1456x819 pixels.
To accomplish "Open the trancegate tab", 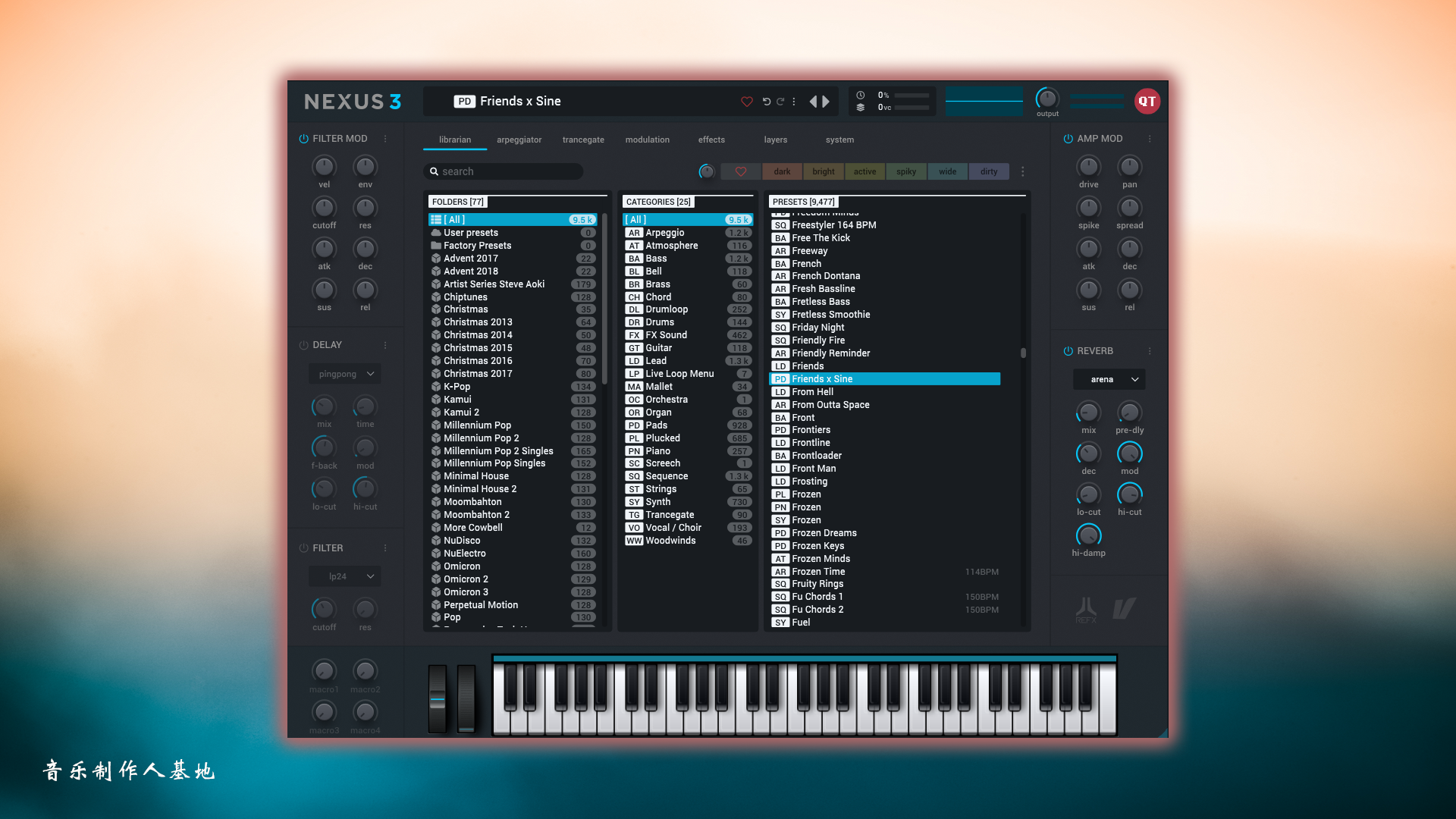I will click(583, 139).
